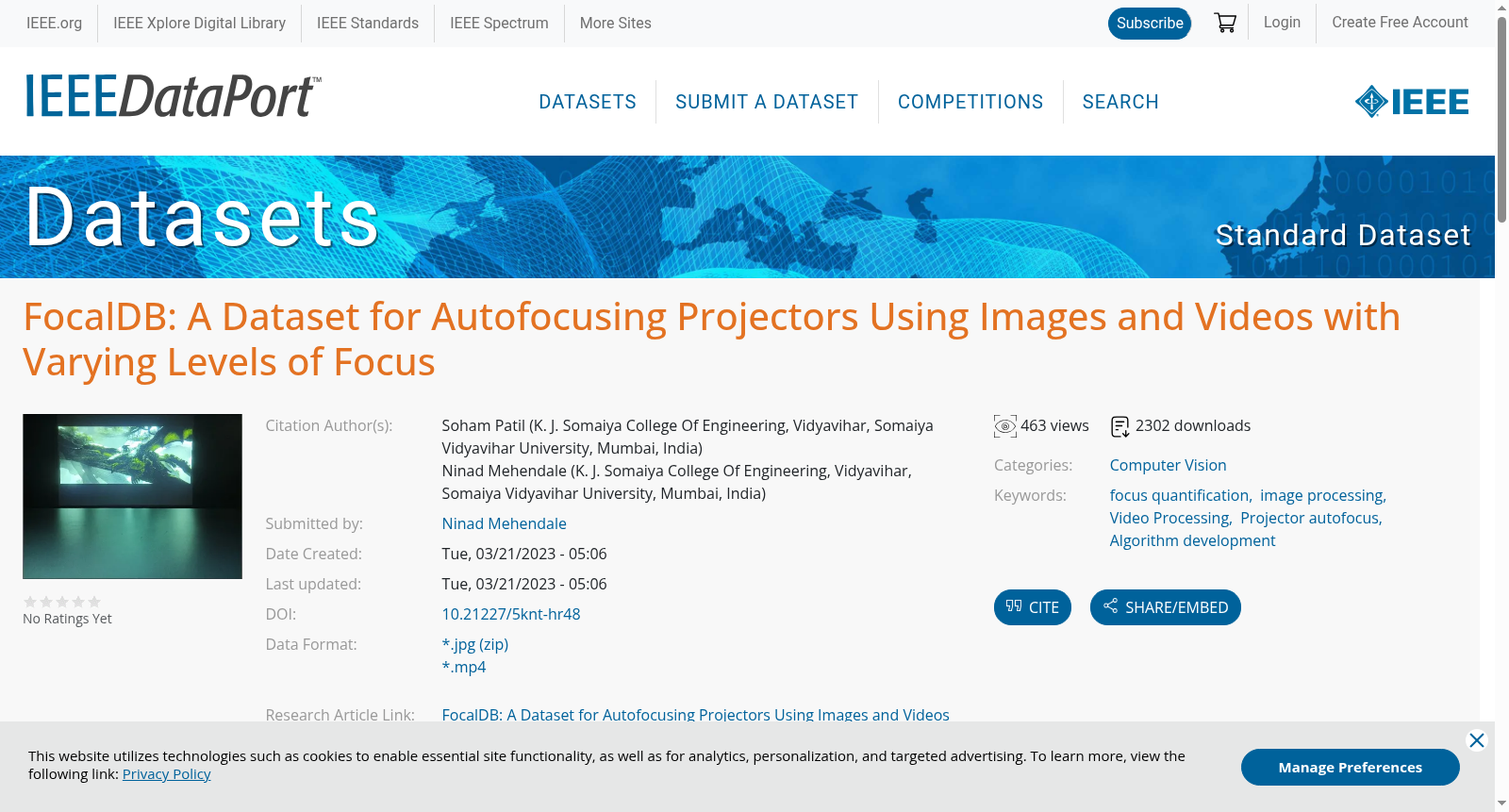The width and height of the screenshot is (1509, 812).
Task: Click the '2302 downloads' text
Action: (x=1193, y=425)
